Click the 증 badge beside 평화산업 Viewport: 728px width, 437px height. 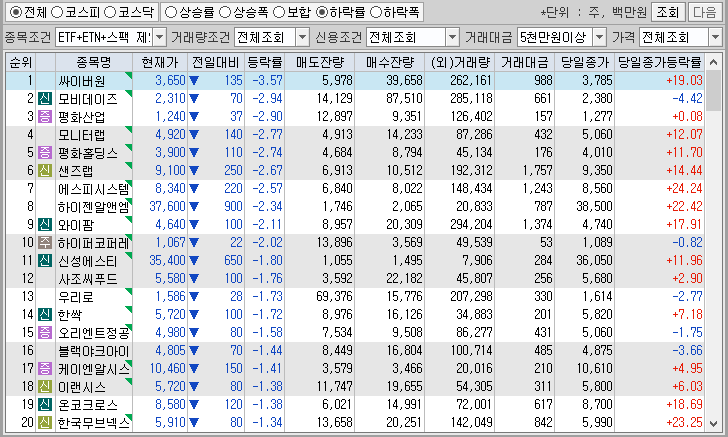[x=45, y=117]
